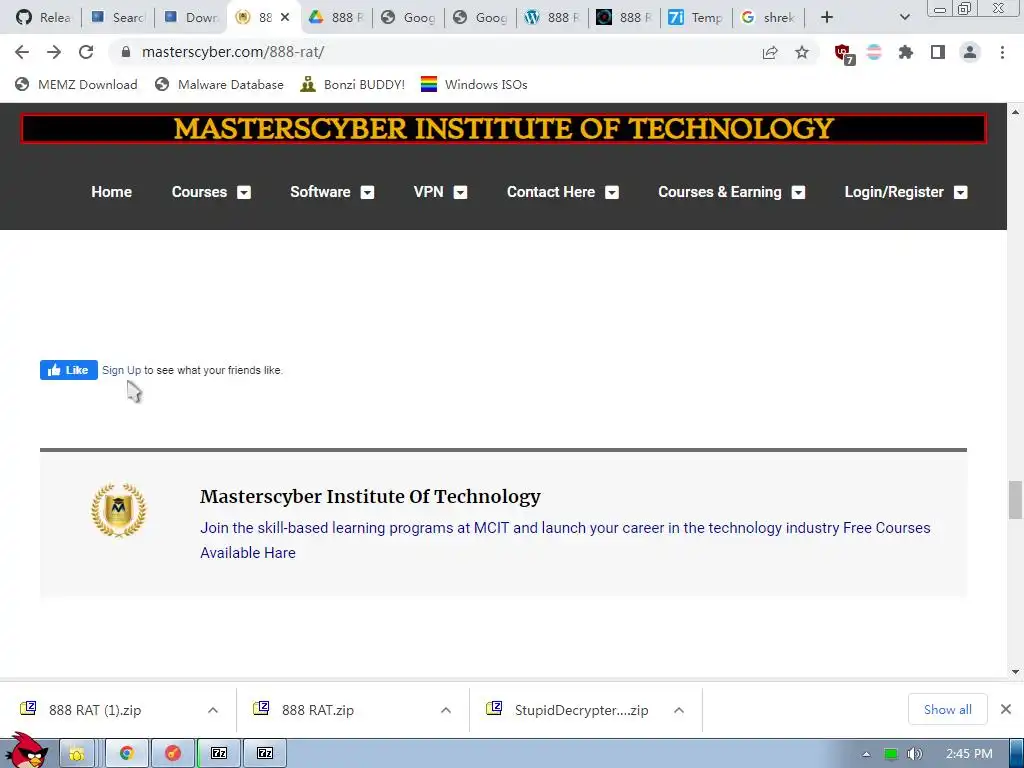The image size is (1024, 768).
Task: Switch to the Temp tab
Action: pos(696,17)
